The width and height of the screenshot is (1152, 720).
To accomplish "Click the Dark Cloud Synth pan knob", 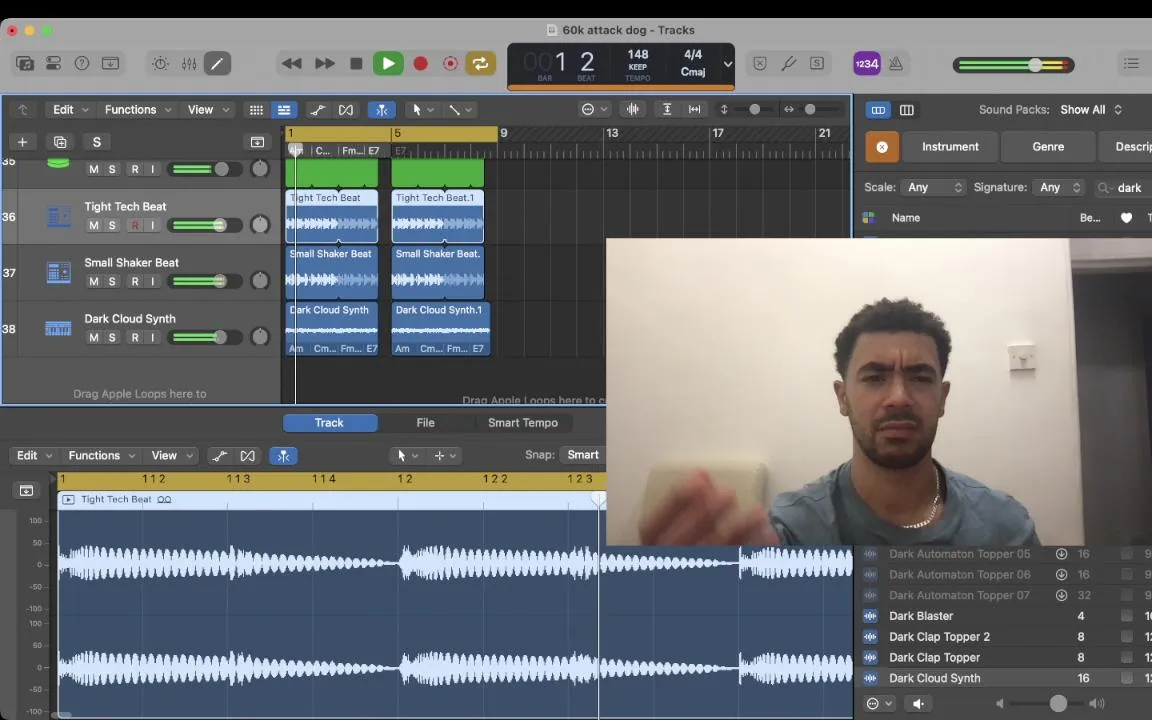I will pyautogui.click(x=260, y=336).
